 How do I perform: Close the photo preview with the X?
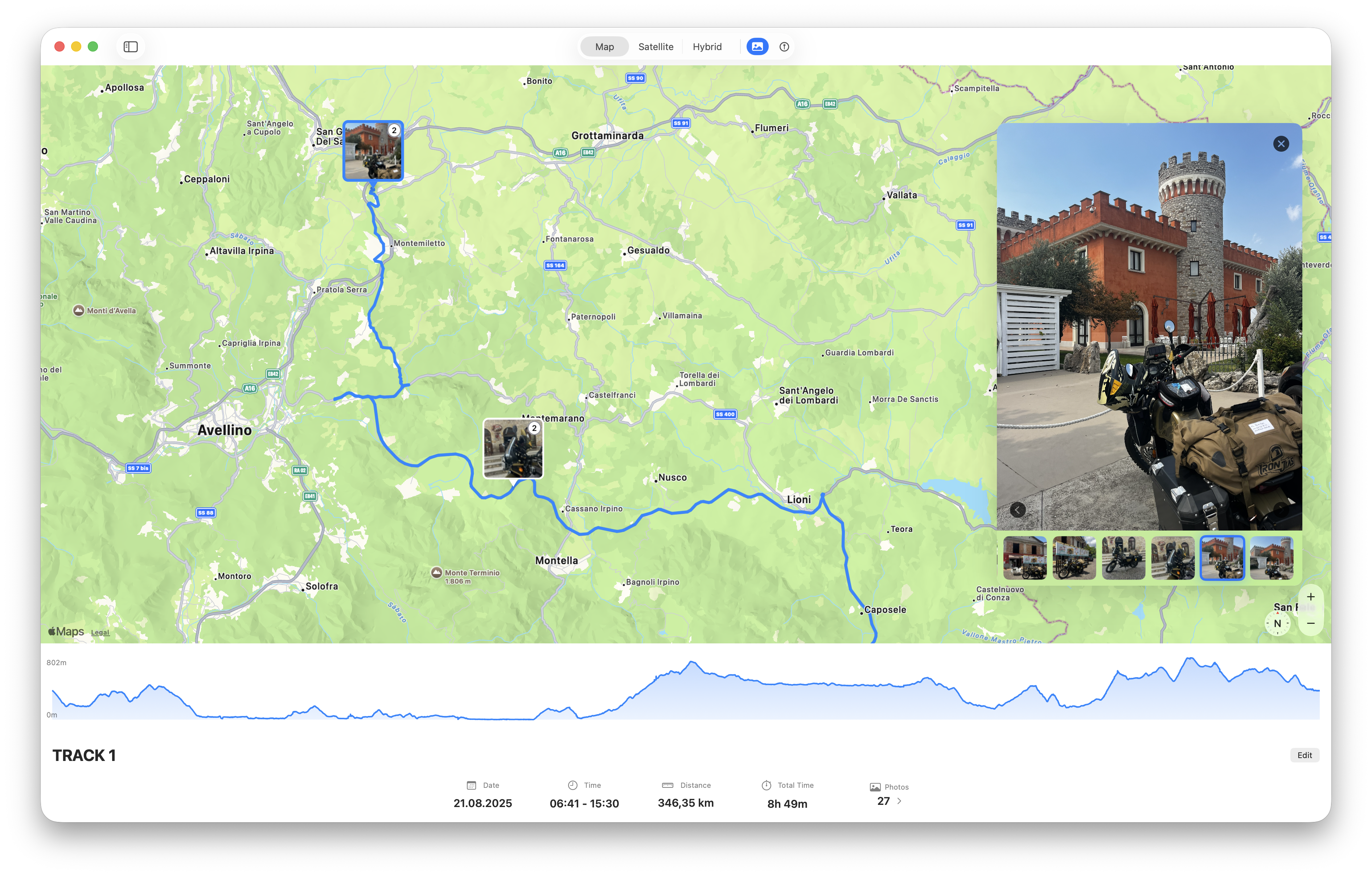click(x=1281, y=143)
